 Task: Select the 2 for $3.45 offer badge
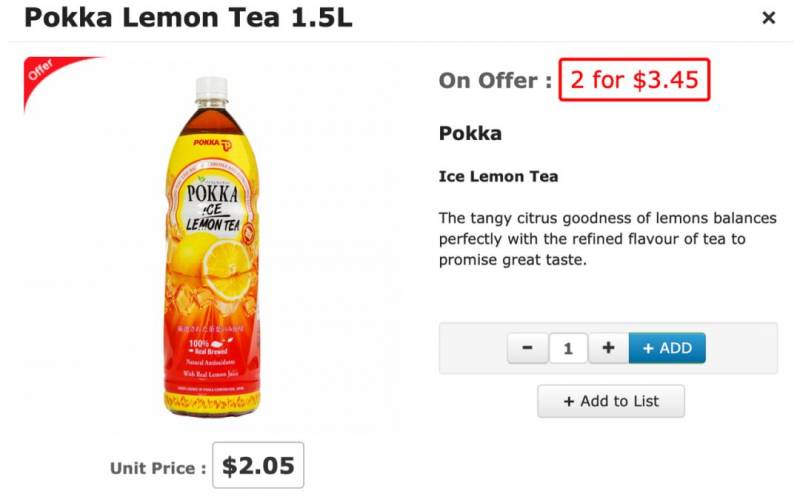634,80
